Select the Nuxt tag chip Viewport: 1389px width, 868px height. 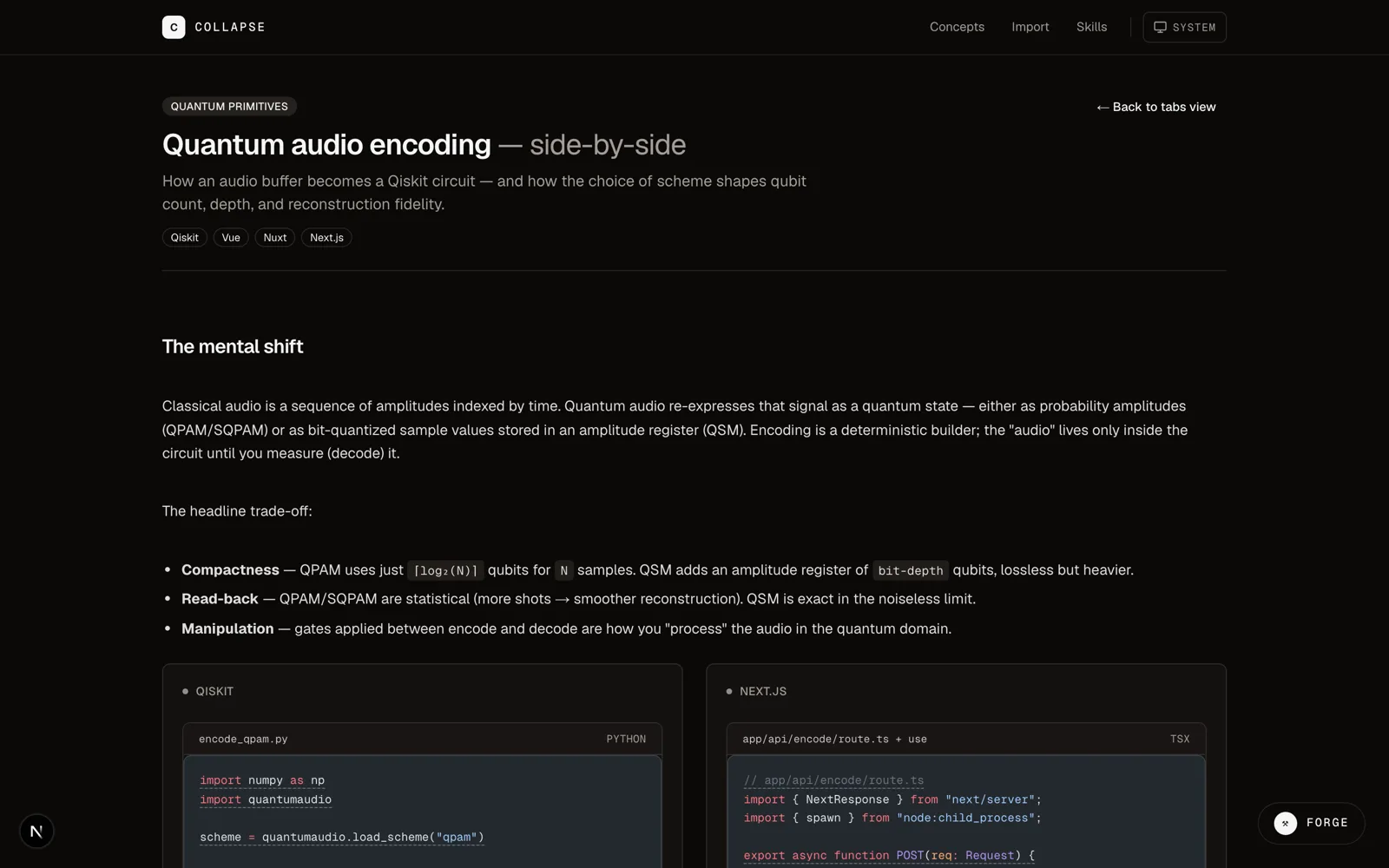(274, 238)
